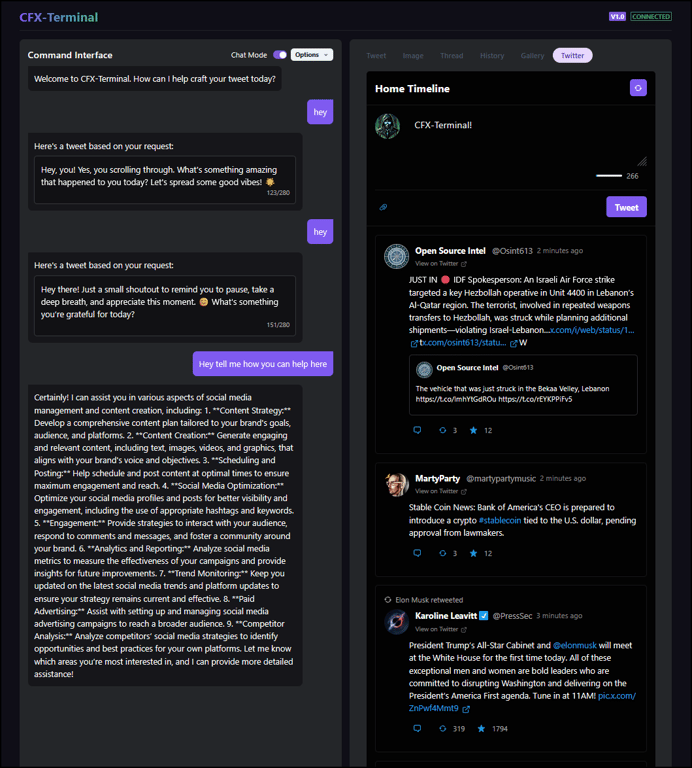Screen dimensions: 692x768
Task: Select the Thread tab
Action: tap(452, 56)
